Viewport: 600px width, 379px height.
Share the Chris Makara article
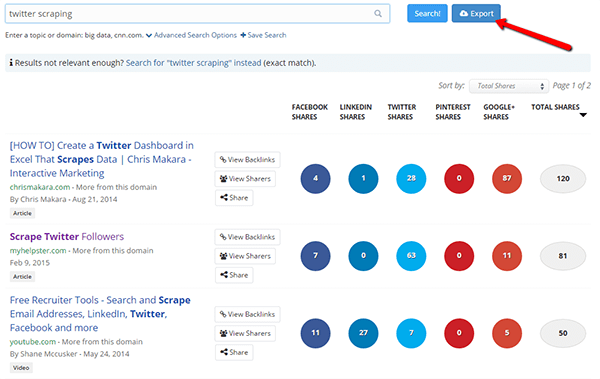tap(234, 198)
